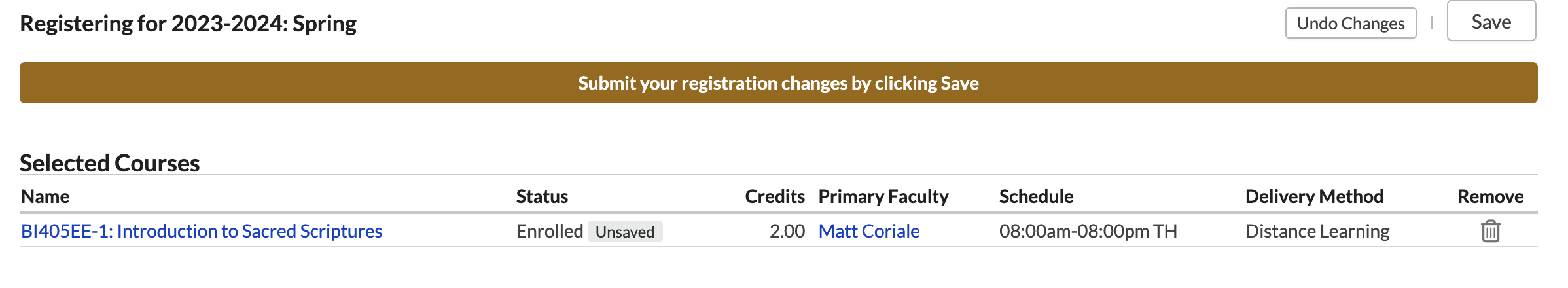Click the Selected Courses heading
Image resolution: width=1568 pixels, height=288 pixels.
coord(110,163)
